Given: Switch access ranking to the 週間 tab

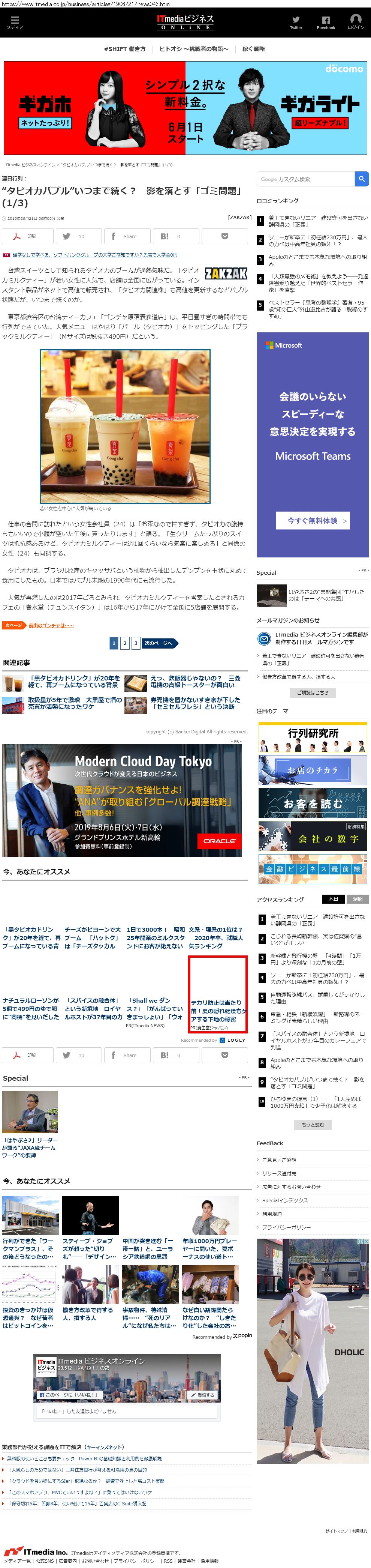Looking at the screenshot, I should coord(358,899).
